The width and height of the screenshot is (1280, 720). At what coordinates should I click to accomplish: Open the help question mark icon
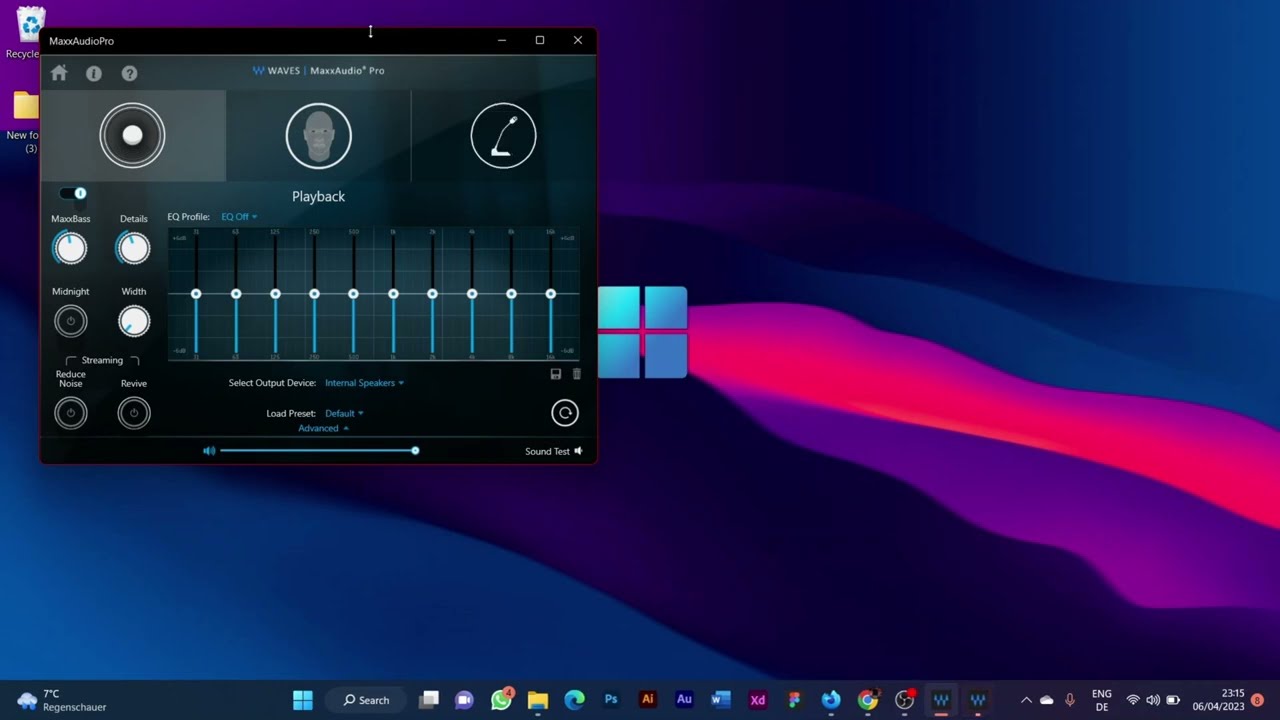pyautogui.click(x=129, y=73)
